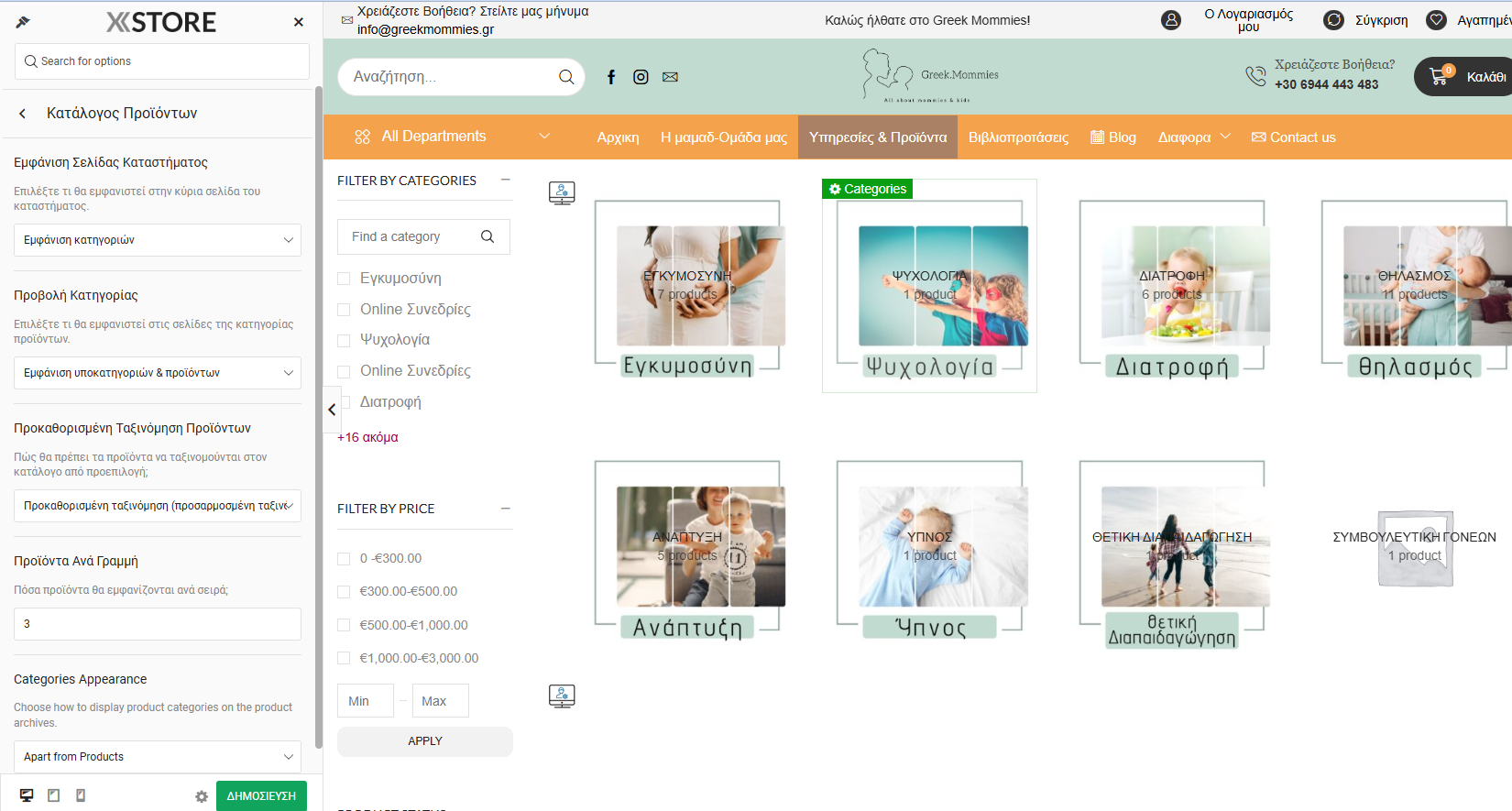Click the paintbrush icon in customizer header
The image size is (1512, 811).
pos(23,22)
